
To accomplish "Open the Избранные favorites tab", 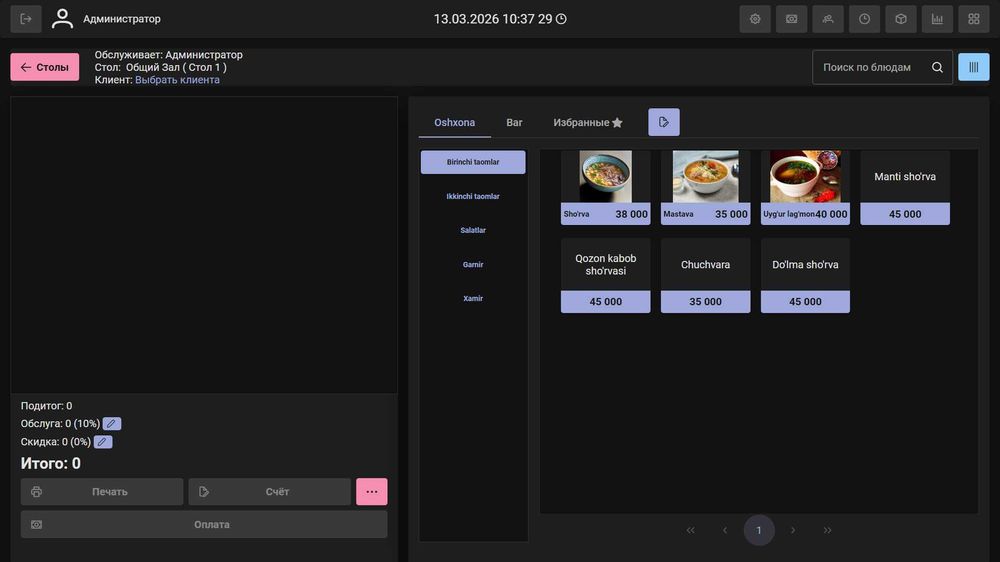I will tap(587, 122).
